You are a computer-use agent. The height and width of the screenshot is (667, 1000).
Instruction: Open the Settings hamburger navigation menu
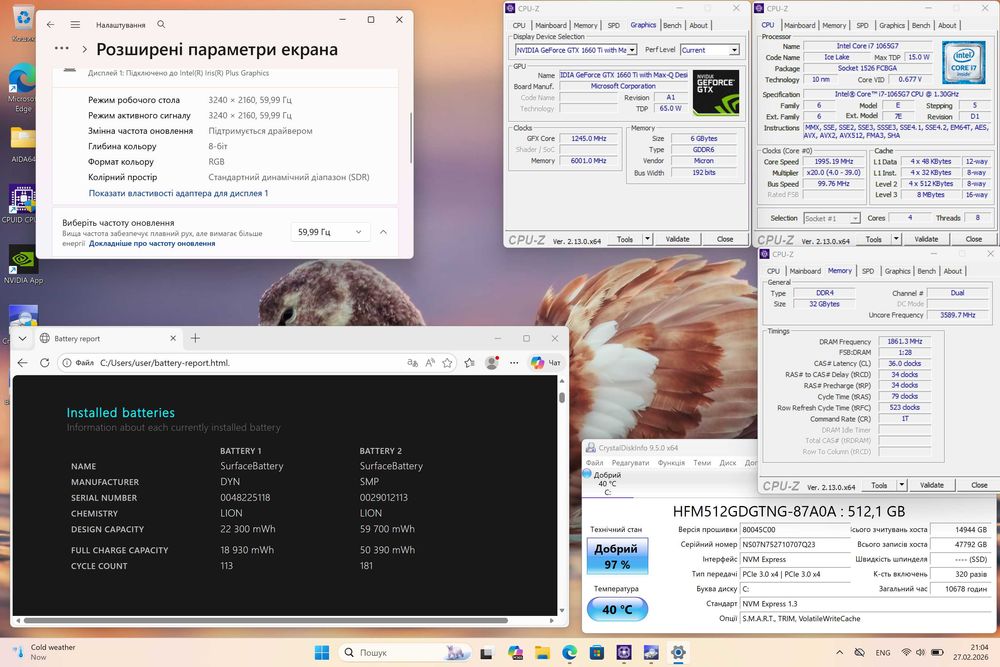pyautogui.click(x=75, y=24)
